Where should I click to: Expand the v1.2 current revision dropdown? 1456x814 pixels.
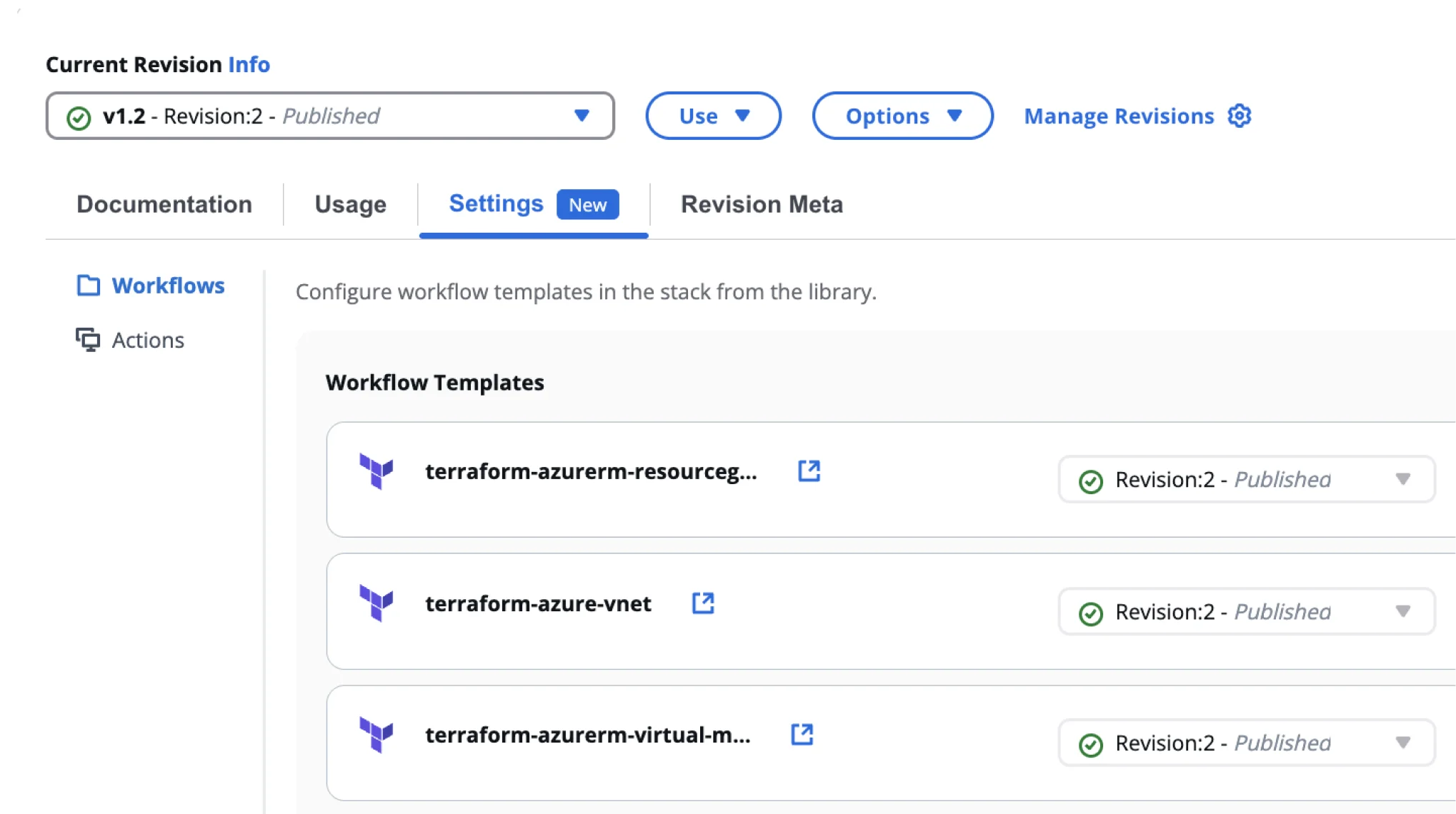click(x=582, y=116)
